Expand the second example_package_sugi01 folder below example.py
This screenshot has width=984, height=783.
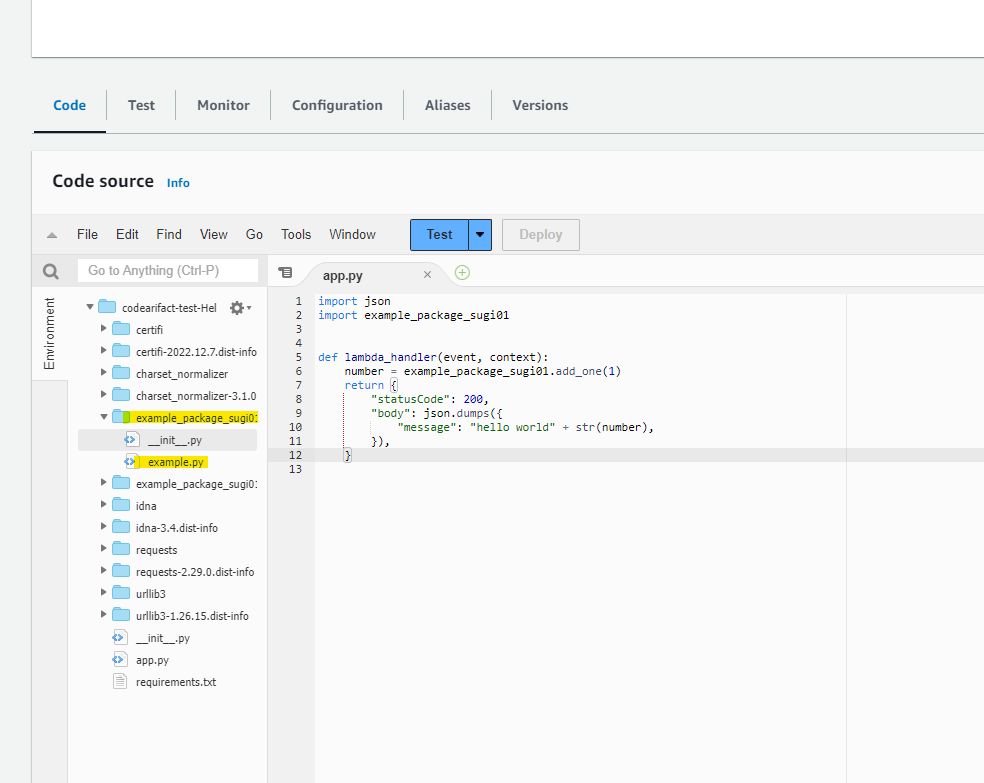click(x=104, y=482)
